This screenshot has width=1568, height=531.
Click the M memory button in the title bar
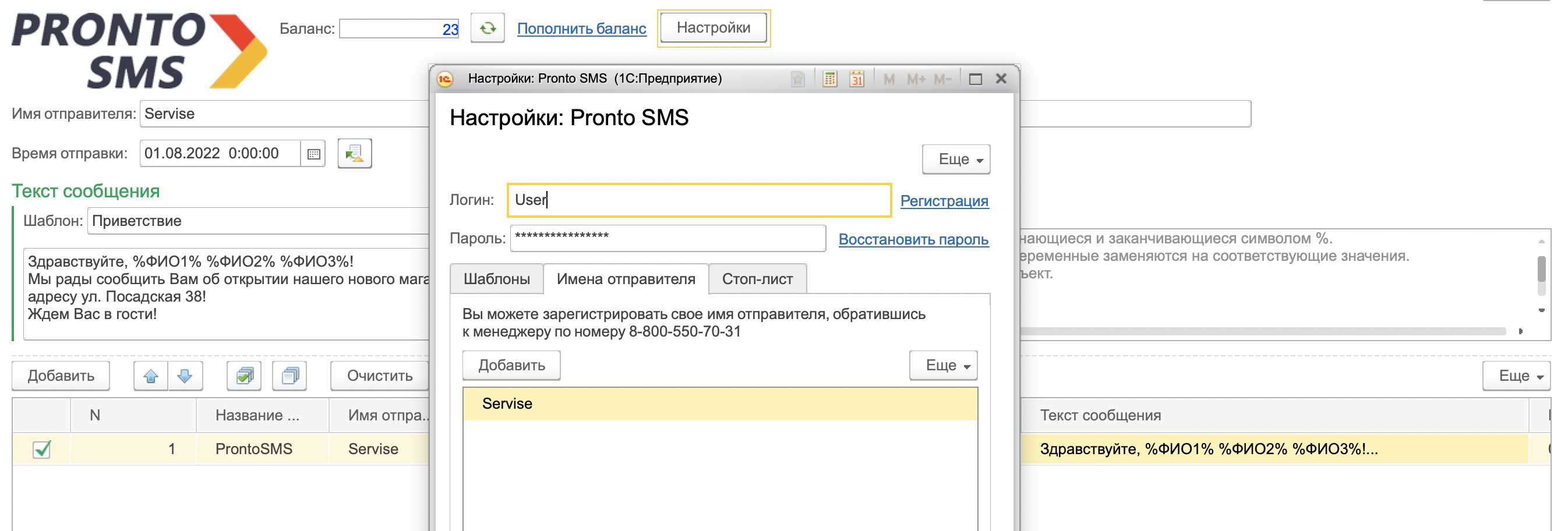click(x=889, y=79)
